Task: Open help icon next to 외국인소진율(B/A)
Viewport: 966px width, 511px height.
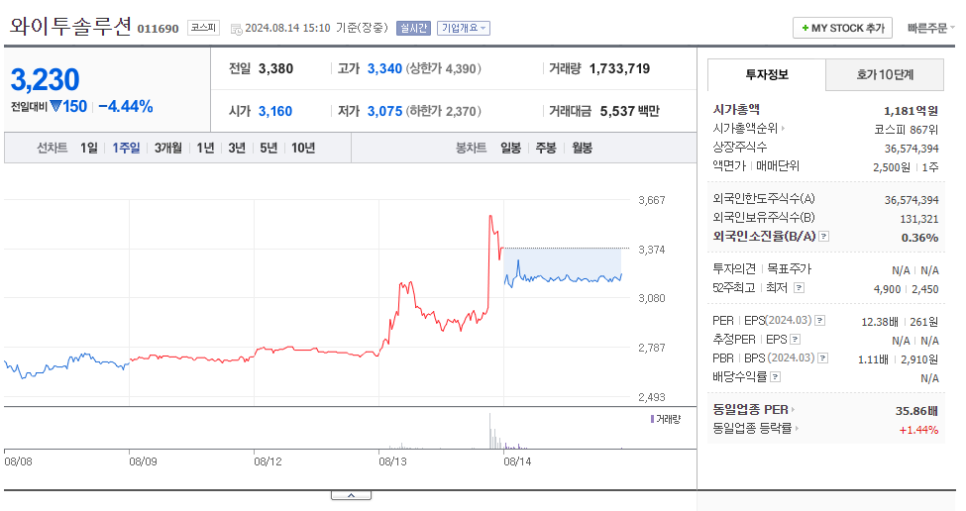Action: [x=824, y=237]
